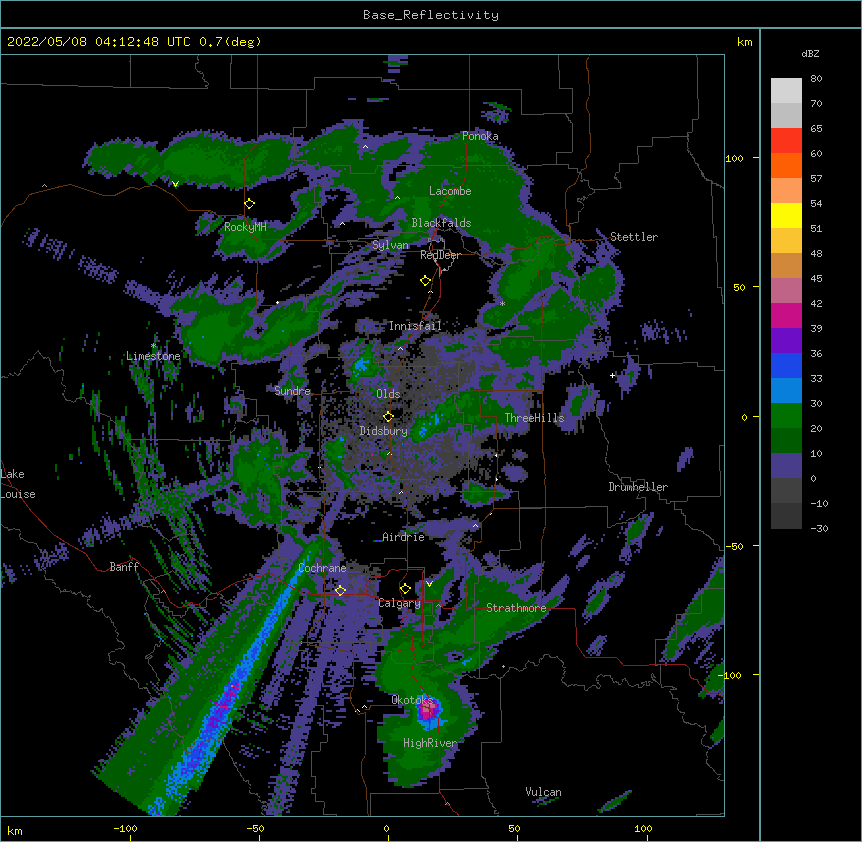
Task: Click the yellow diamond marker beside RockyMH
Action: click(250, 204)
